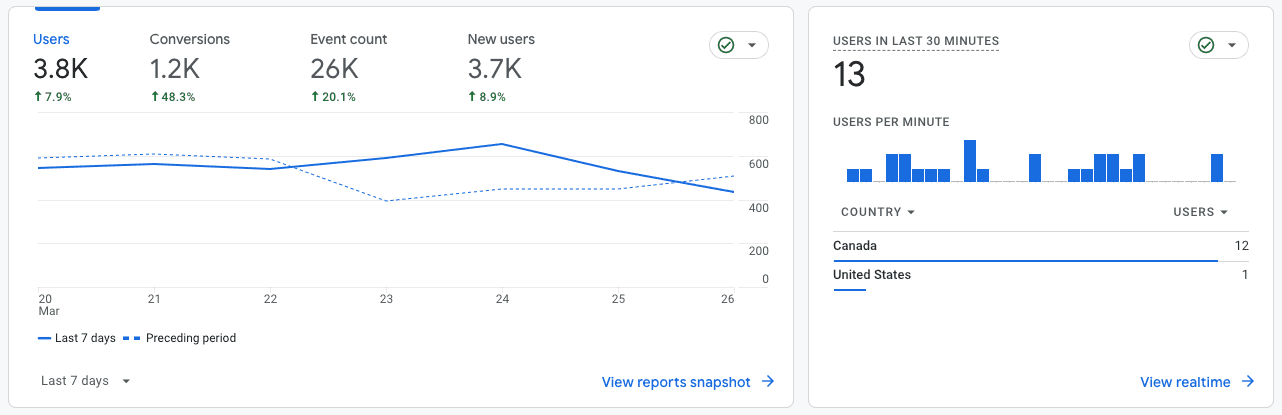Click the Users in last 30 minutes heading
Viewport: 1282px width, 415px height.
point(915,41)
